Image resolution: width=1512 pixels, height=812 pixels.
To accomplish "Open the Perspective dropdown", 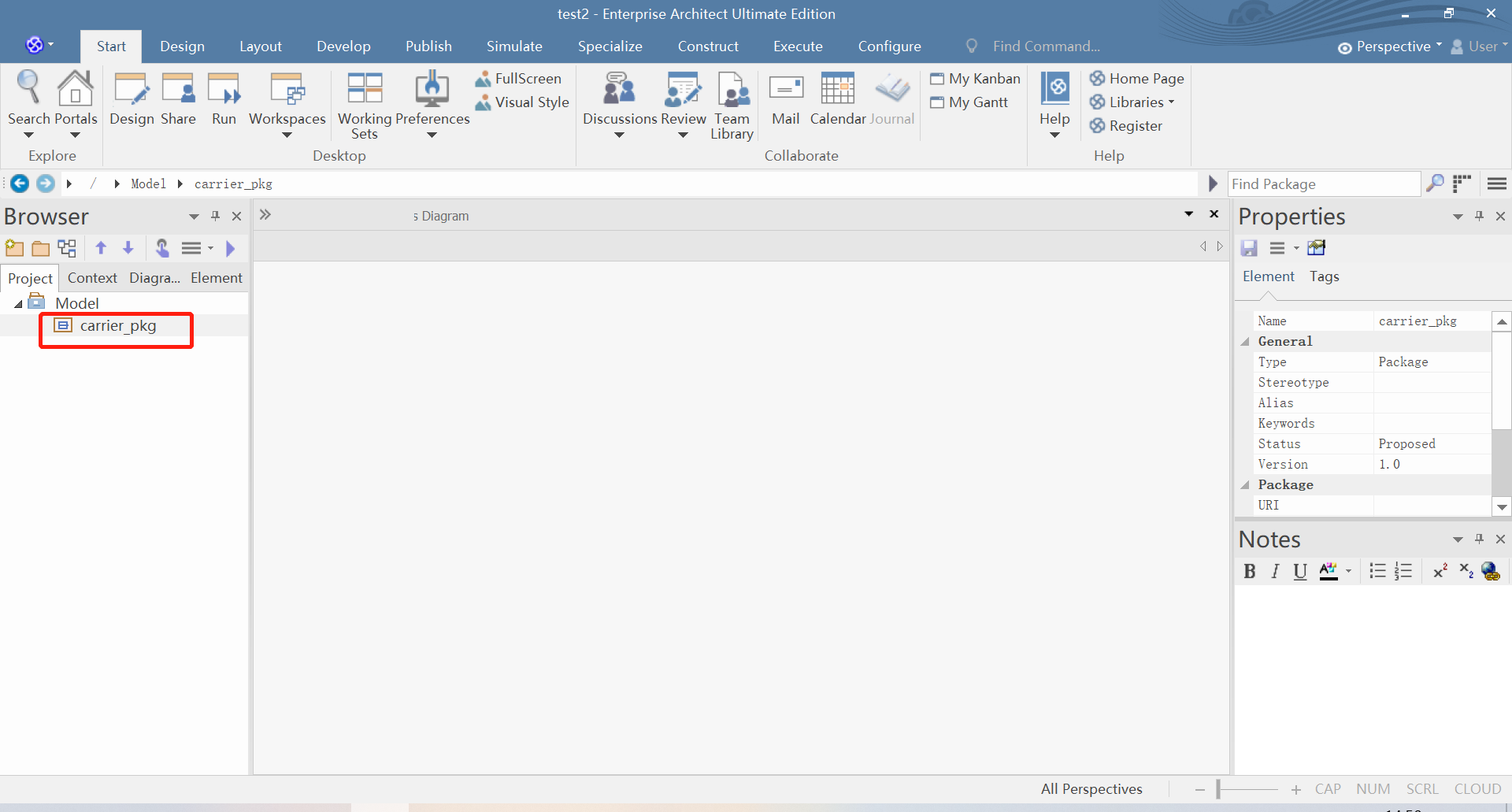I will [x=1390, y=46].
